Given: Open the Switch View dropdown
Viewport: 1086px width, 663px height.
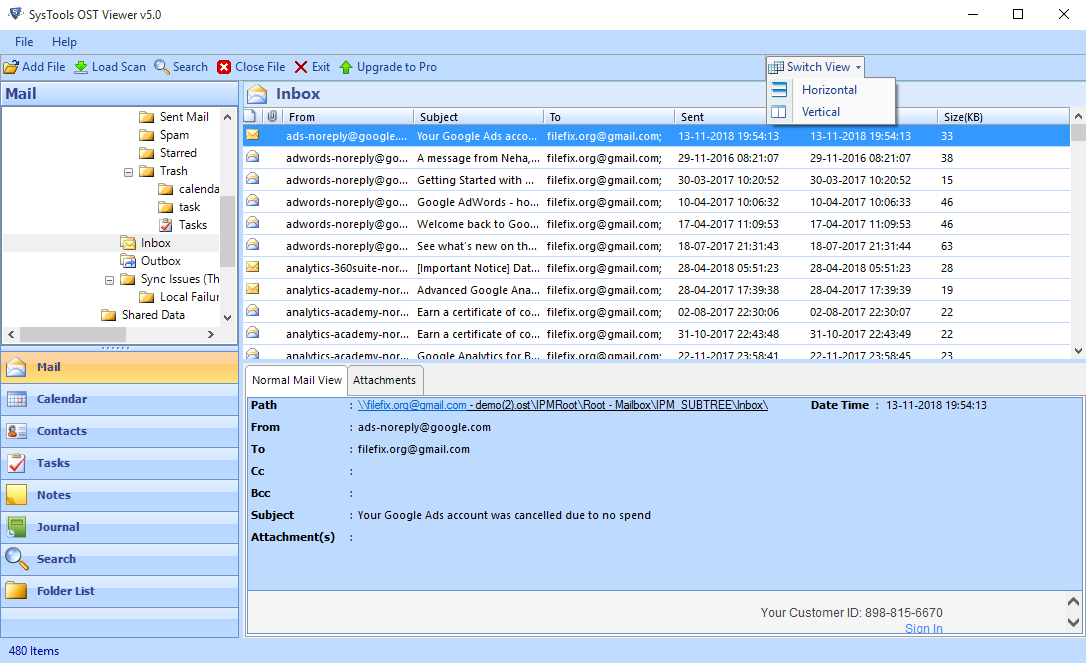Looking at the screenshot, I should (816, 67).
